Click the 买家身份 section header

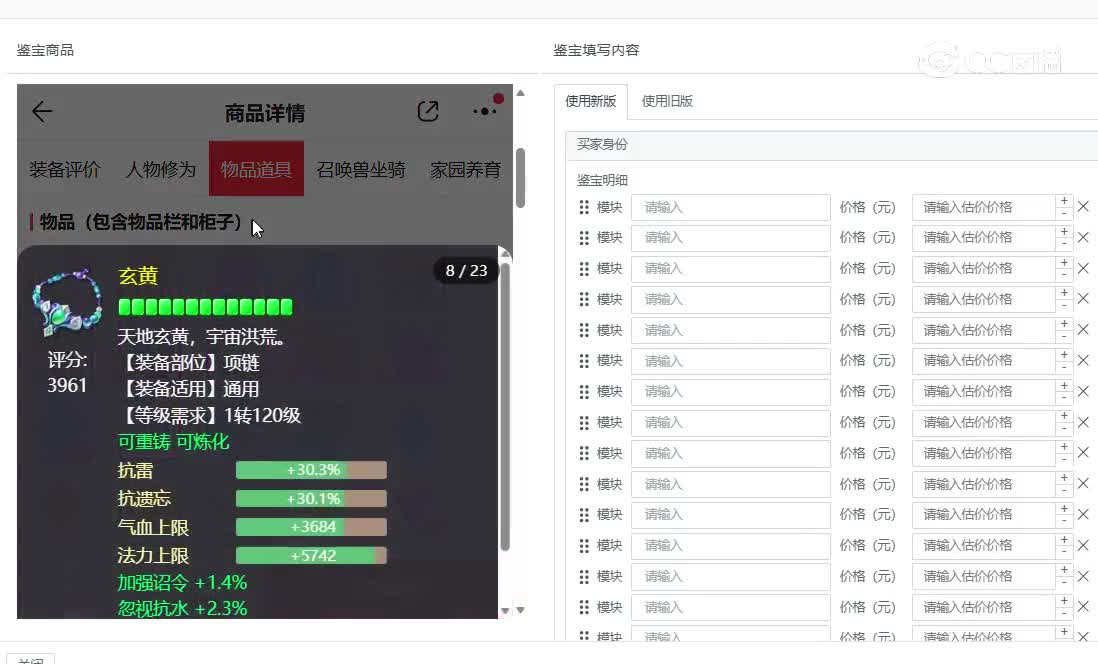click(832, 145)
